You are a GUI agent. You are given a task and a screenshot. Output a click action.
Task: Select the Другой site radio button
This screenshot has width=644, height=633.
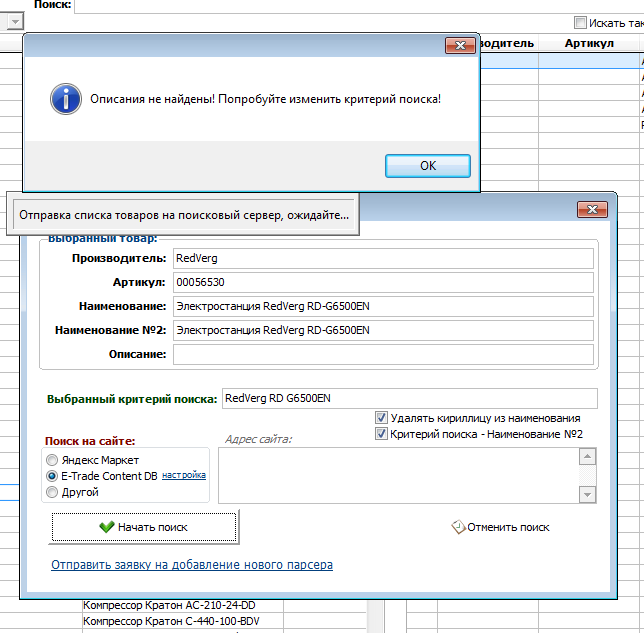[52, 492]
